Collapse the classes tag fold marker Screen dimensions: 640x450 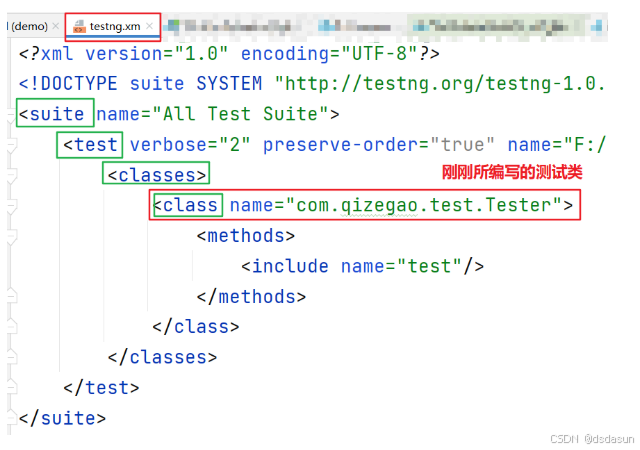[x=11, y=176]
